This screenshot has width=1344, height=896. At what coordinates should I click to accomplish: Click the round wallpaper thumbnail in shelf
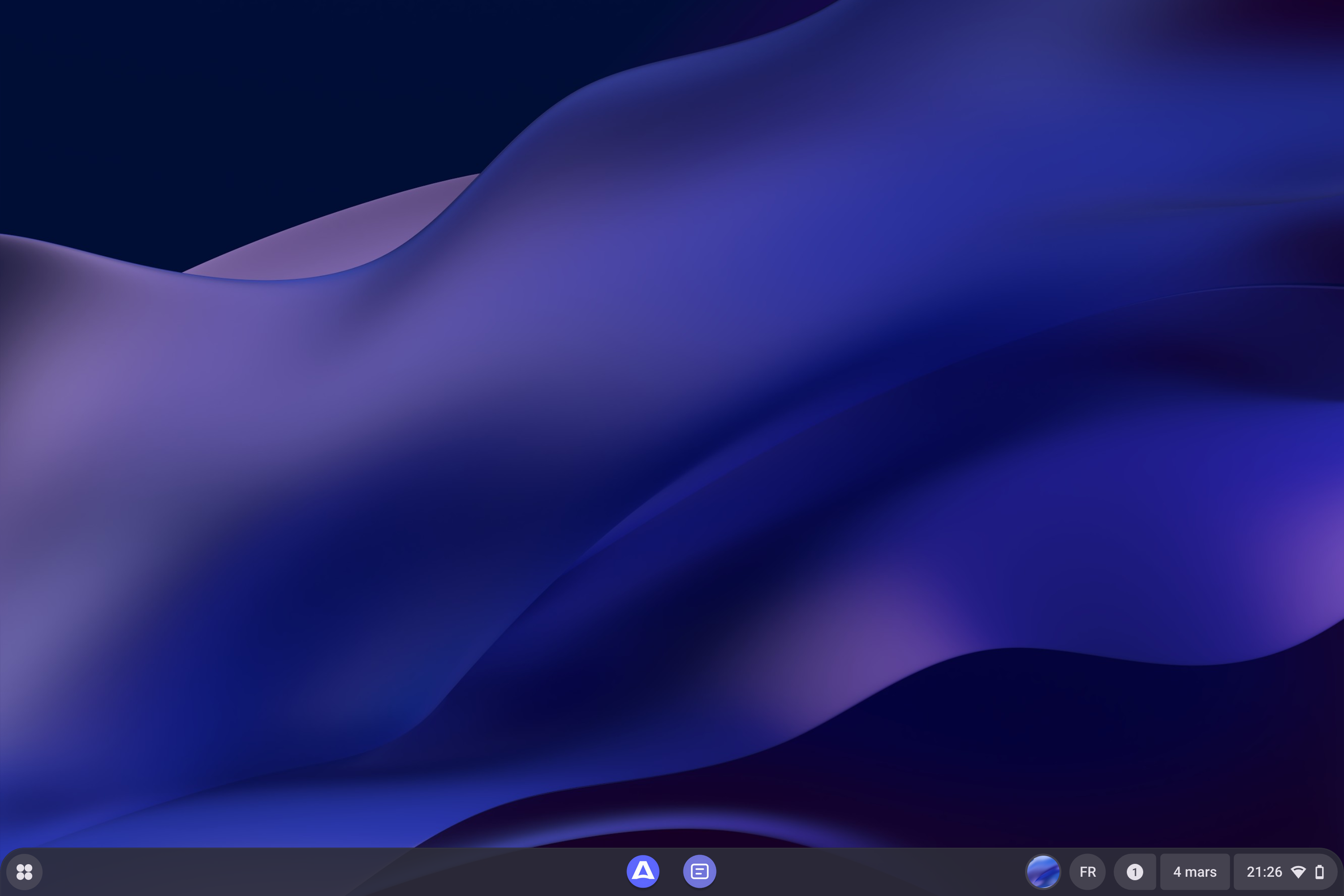[x=1043, y=872]
